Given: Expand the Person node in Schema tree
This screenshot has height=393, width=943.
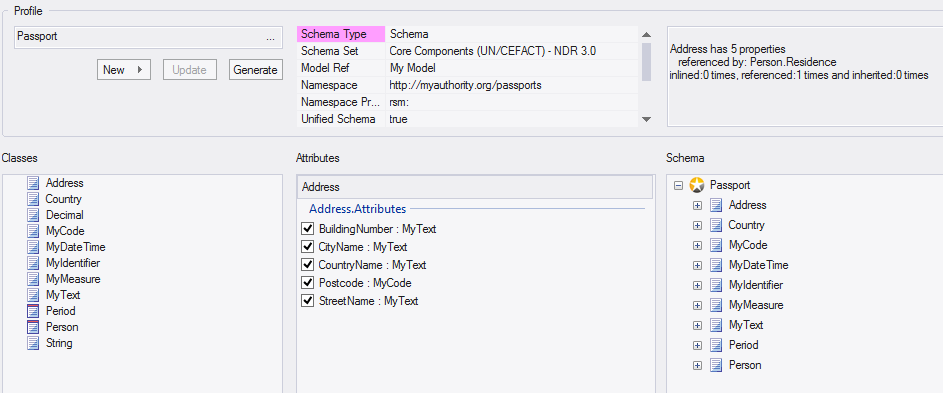Looking at the screenshot, I should click(697, 365).
